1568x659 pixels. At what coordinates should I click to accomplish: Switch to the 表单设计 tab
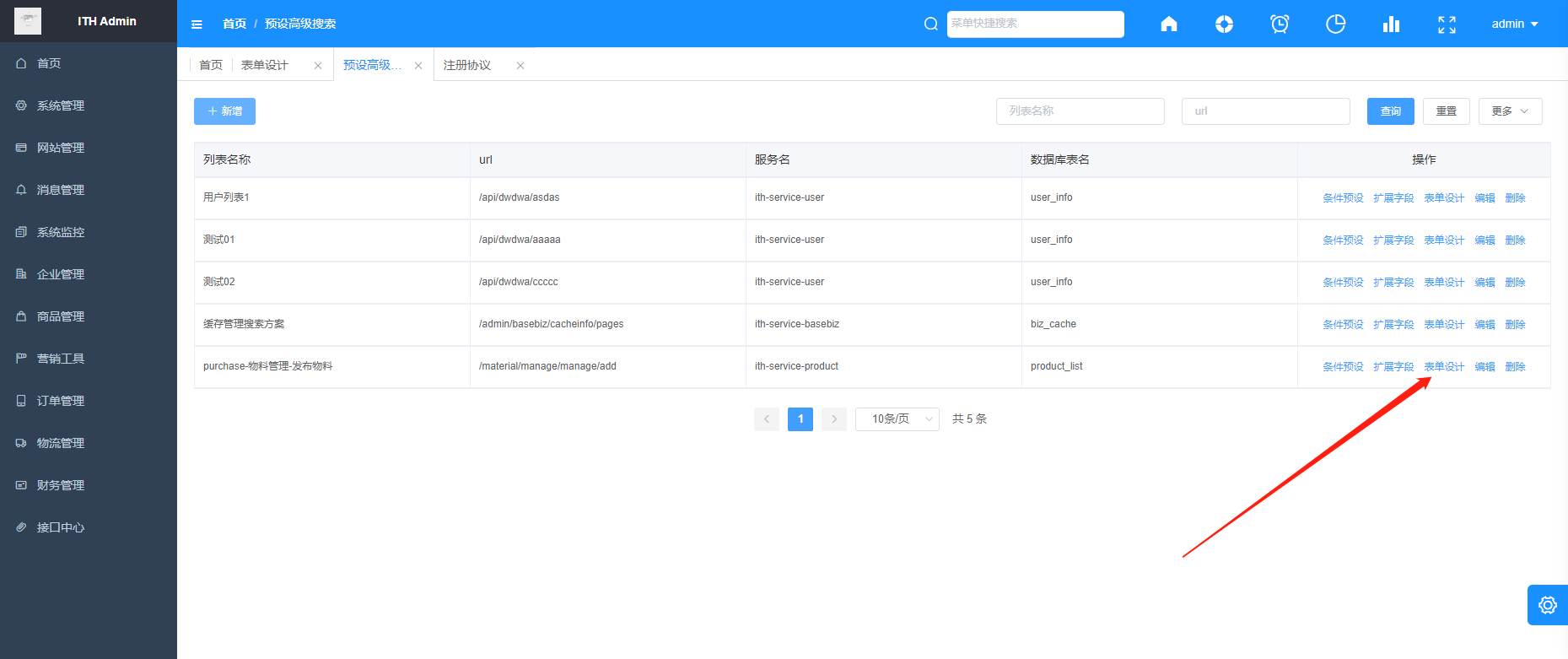pos(265,65)
